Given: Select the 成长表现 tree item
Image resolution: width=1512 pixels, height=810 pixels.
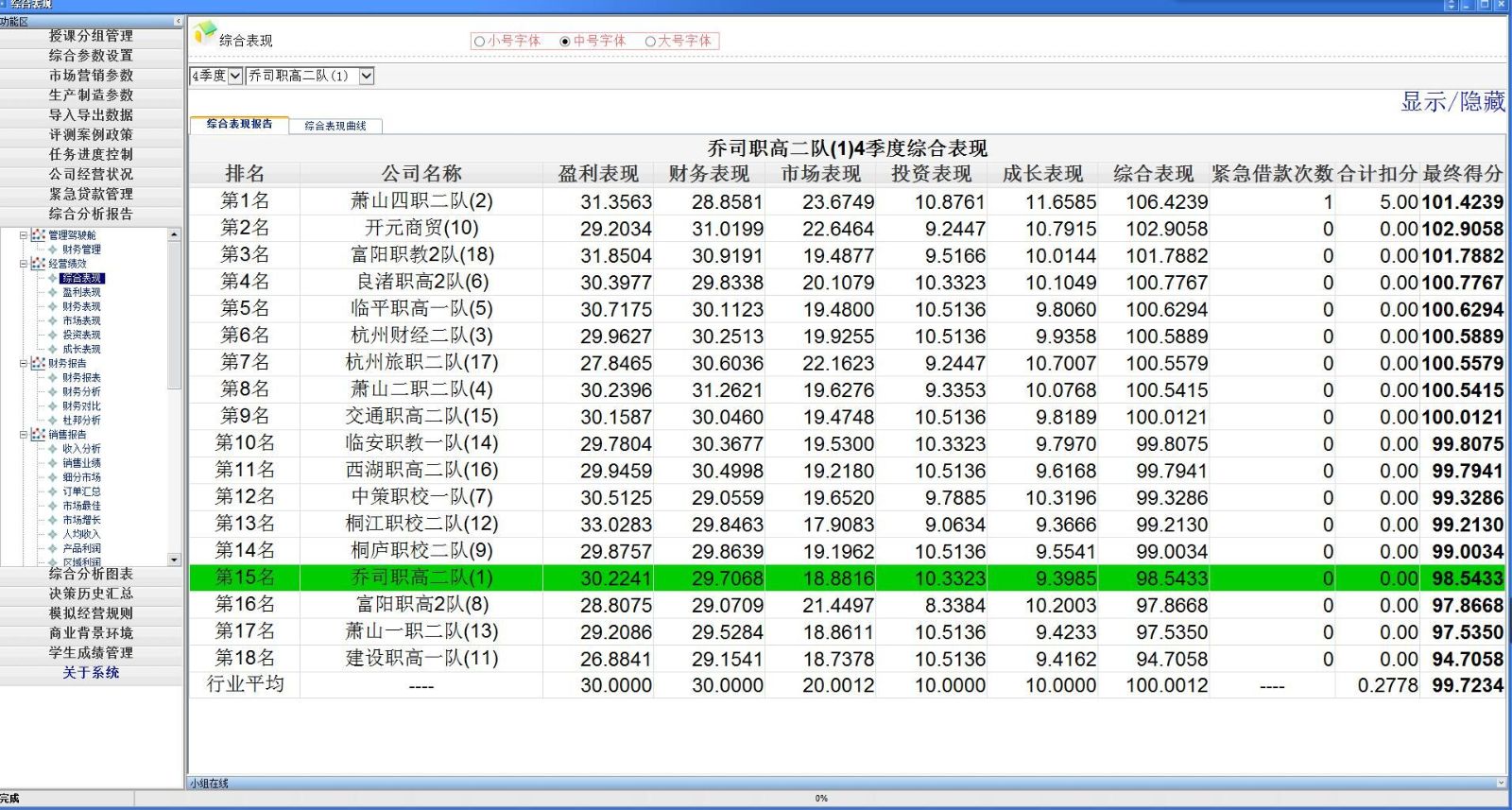Looking at the screenshot, I should point(81,350).
